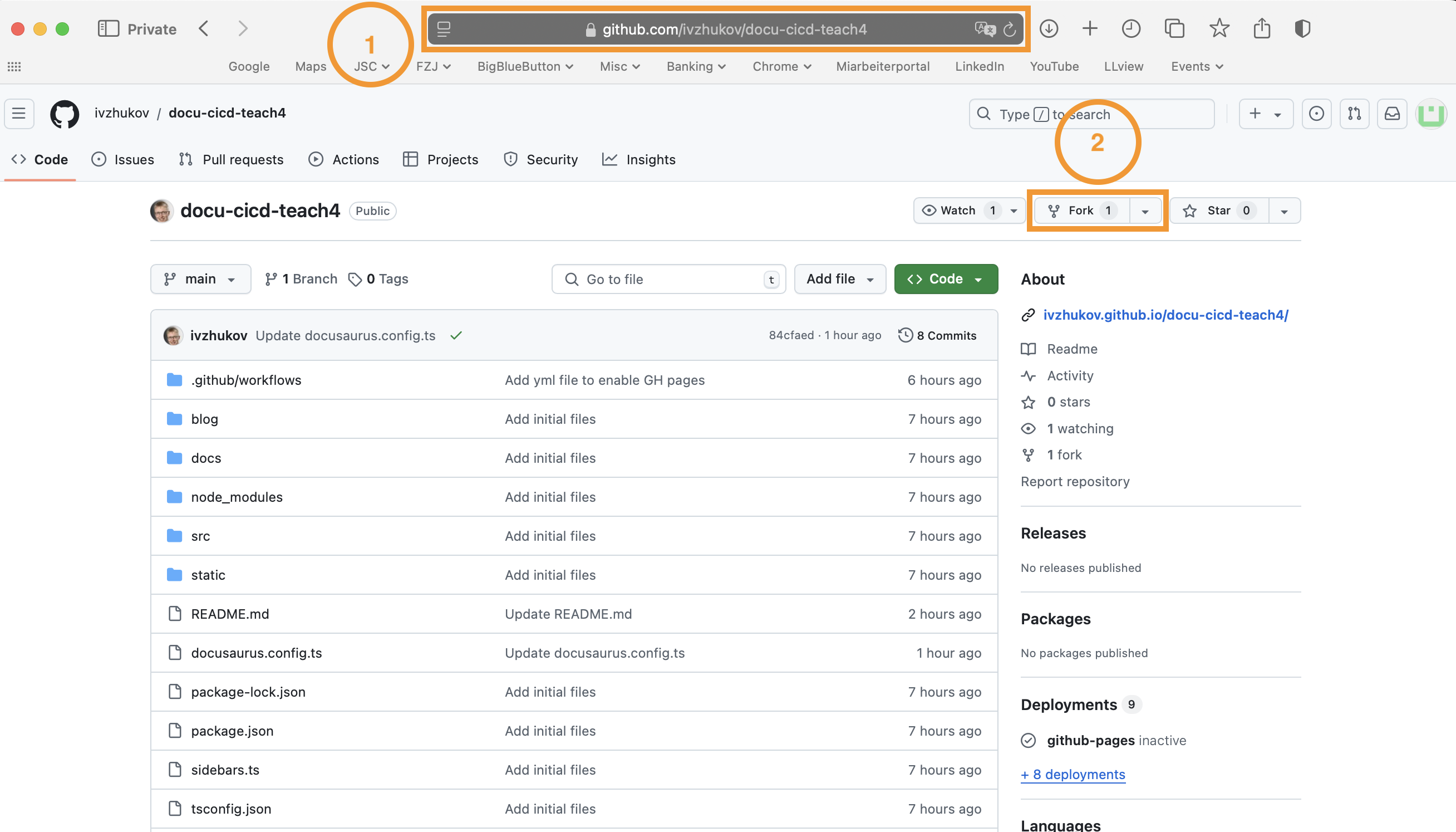Click the Safari share icon
Screen dimensions: 1456x832
point(1261,28)
